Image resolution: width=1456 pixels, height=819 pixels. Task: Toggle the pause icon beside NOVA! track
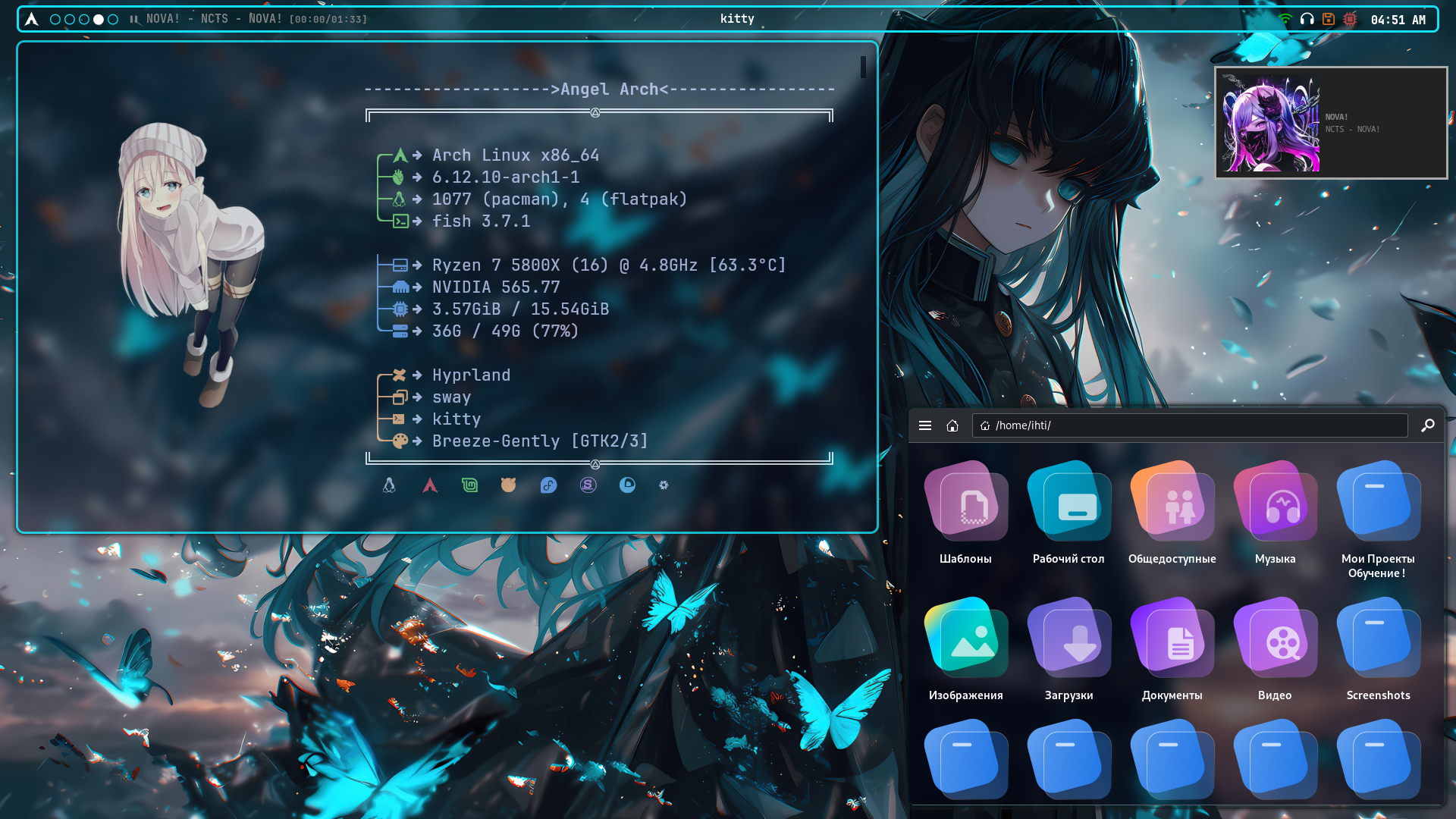coord(134,20)
